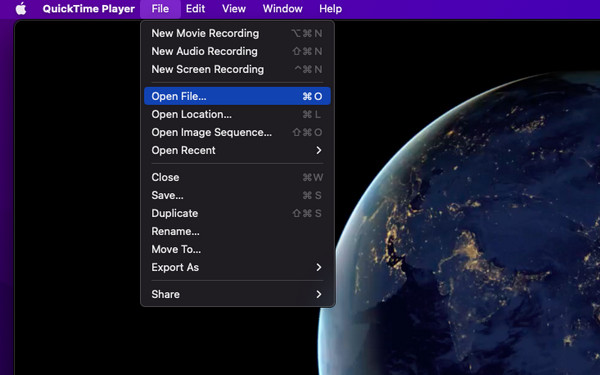The width and height of the screenshot is (600, 375).
Task: Open the QuickTime Player app menu
Action: pos(88,8)
